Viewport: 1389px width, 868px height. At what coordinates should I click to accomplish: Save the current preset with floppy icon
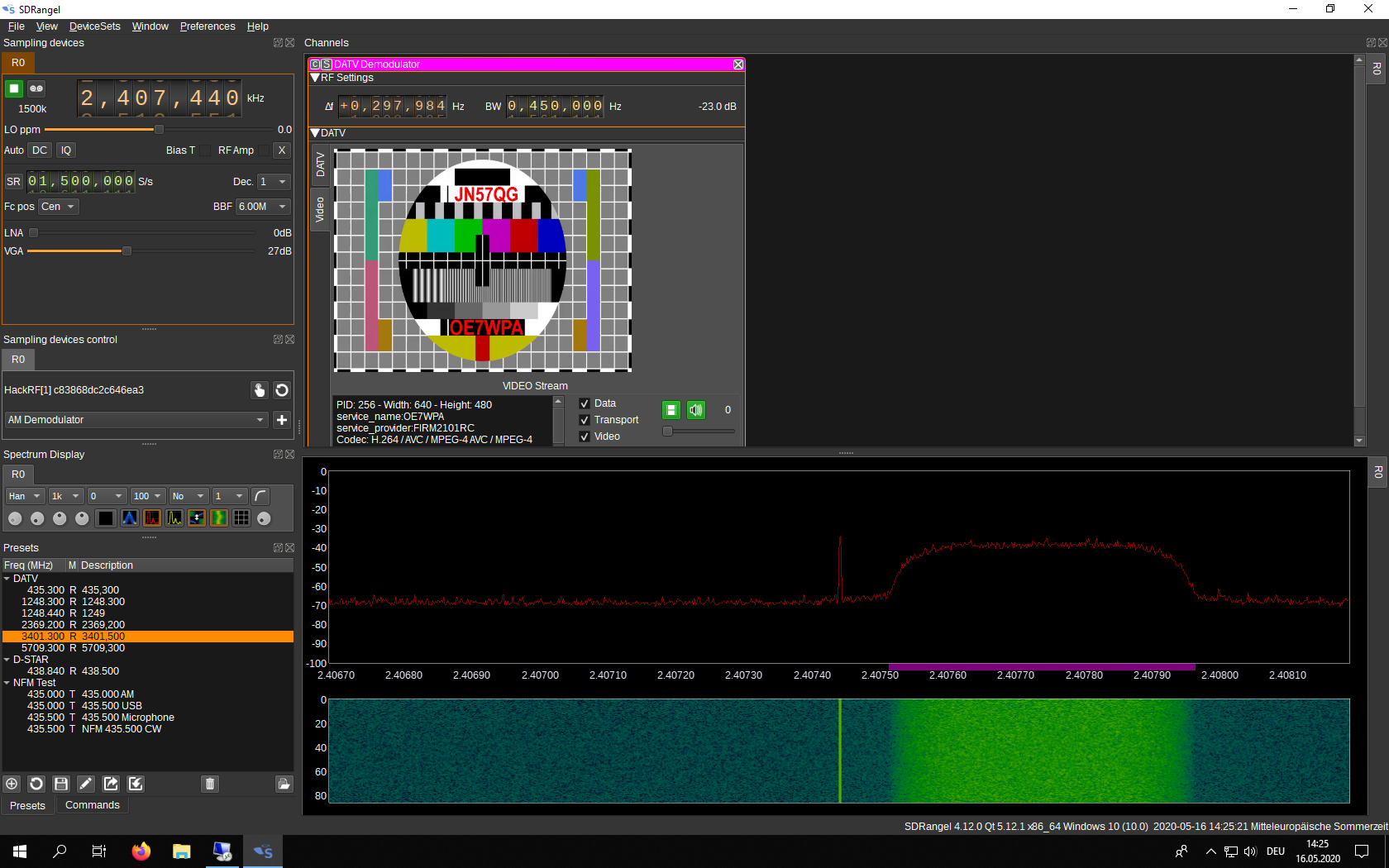point(61,784)
